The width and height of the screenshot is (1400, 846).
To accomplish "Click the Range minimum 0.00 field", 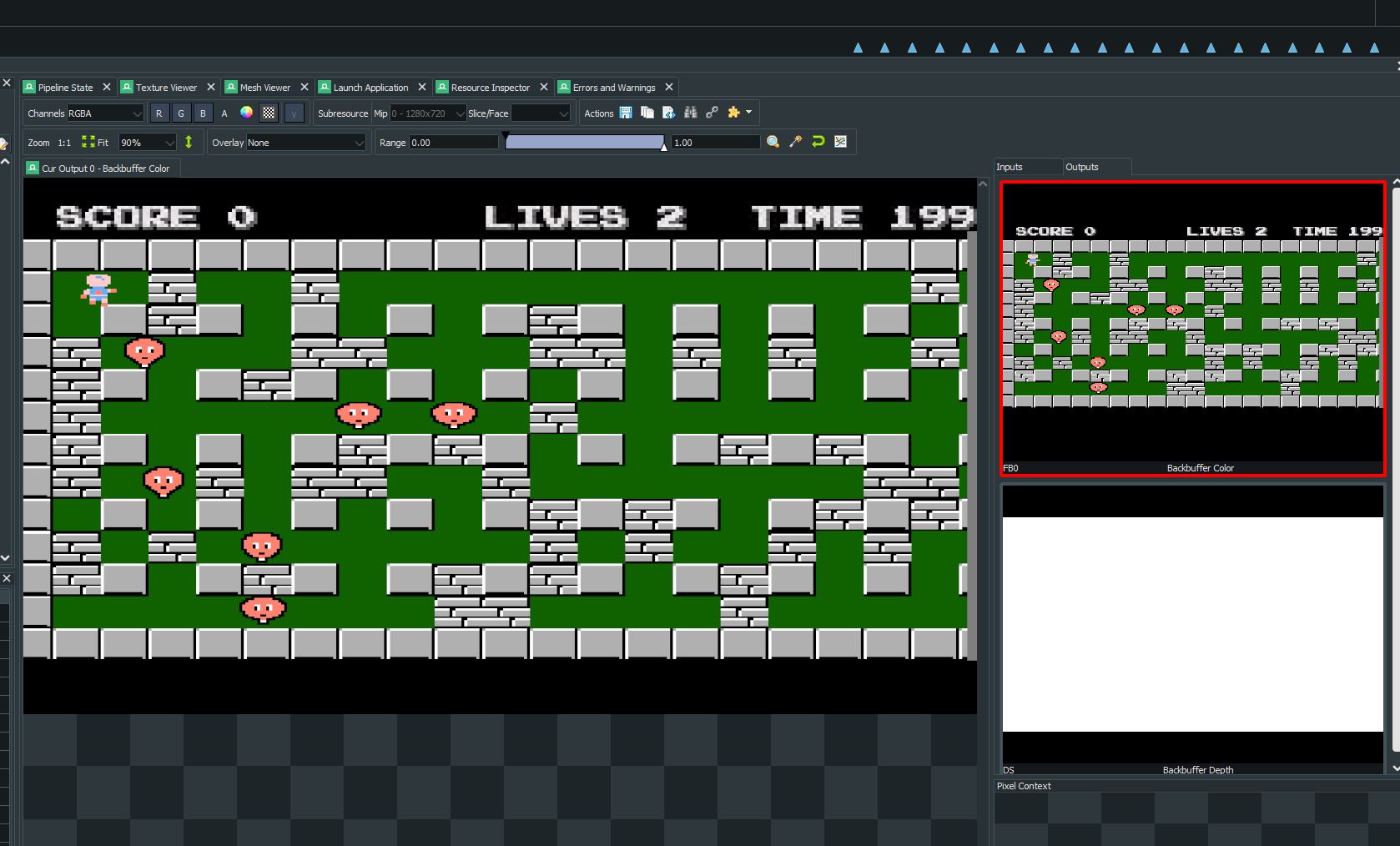I will coord(454,143).
